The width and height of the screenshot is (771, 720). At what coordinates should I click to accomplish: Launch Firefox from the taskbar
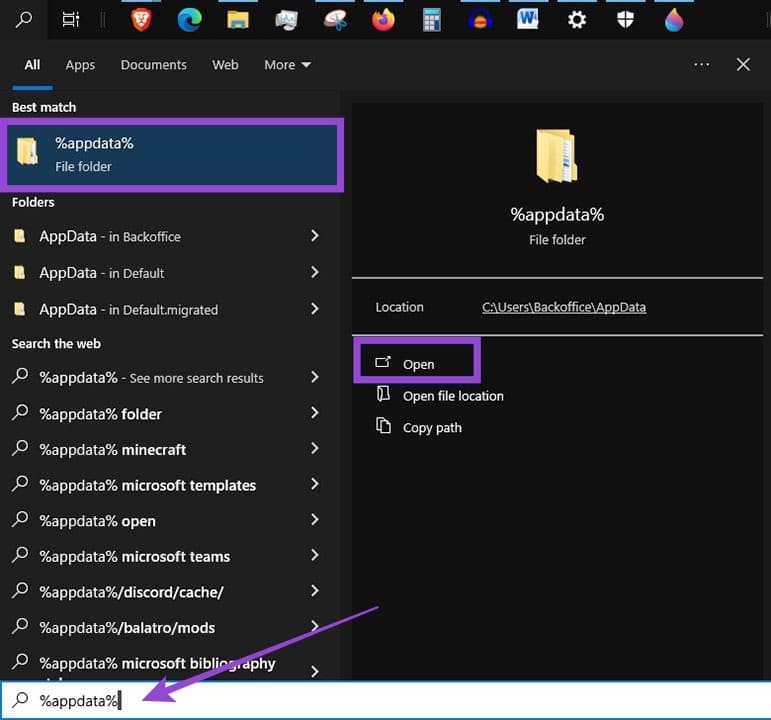pos(383,19)
